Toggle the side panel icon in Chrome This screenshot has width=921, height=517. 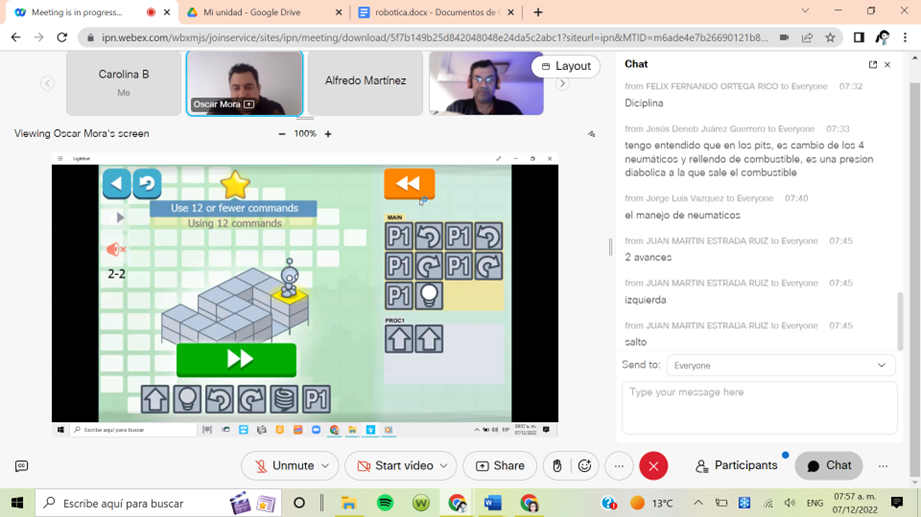(x=859, y=38)
